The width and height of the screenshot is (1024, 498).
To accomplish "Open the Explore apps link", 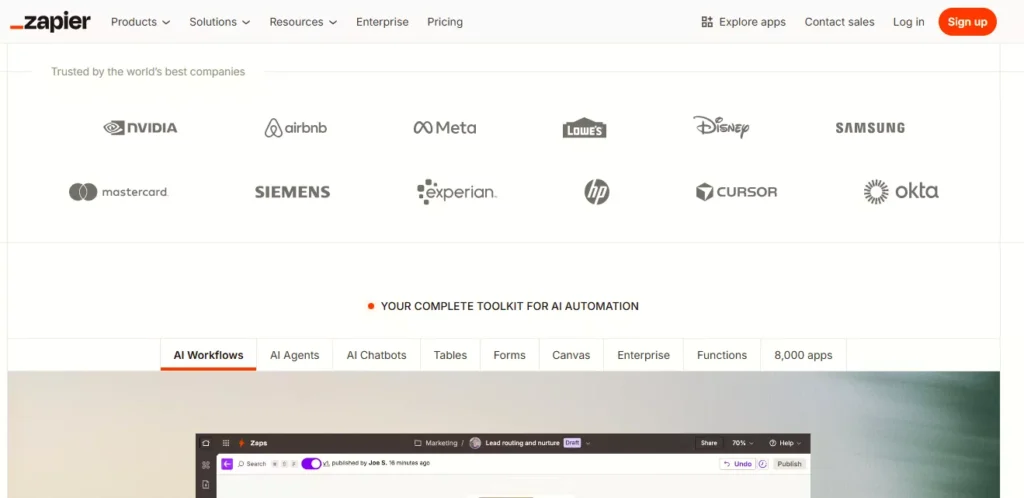I will click(743, 22).
